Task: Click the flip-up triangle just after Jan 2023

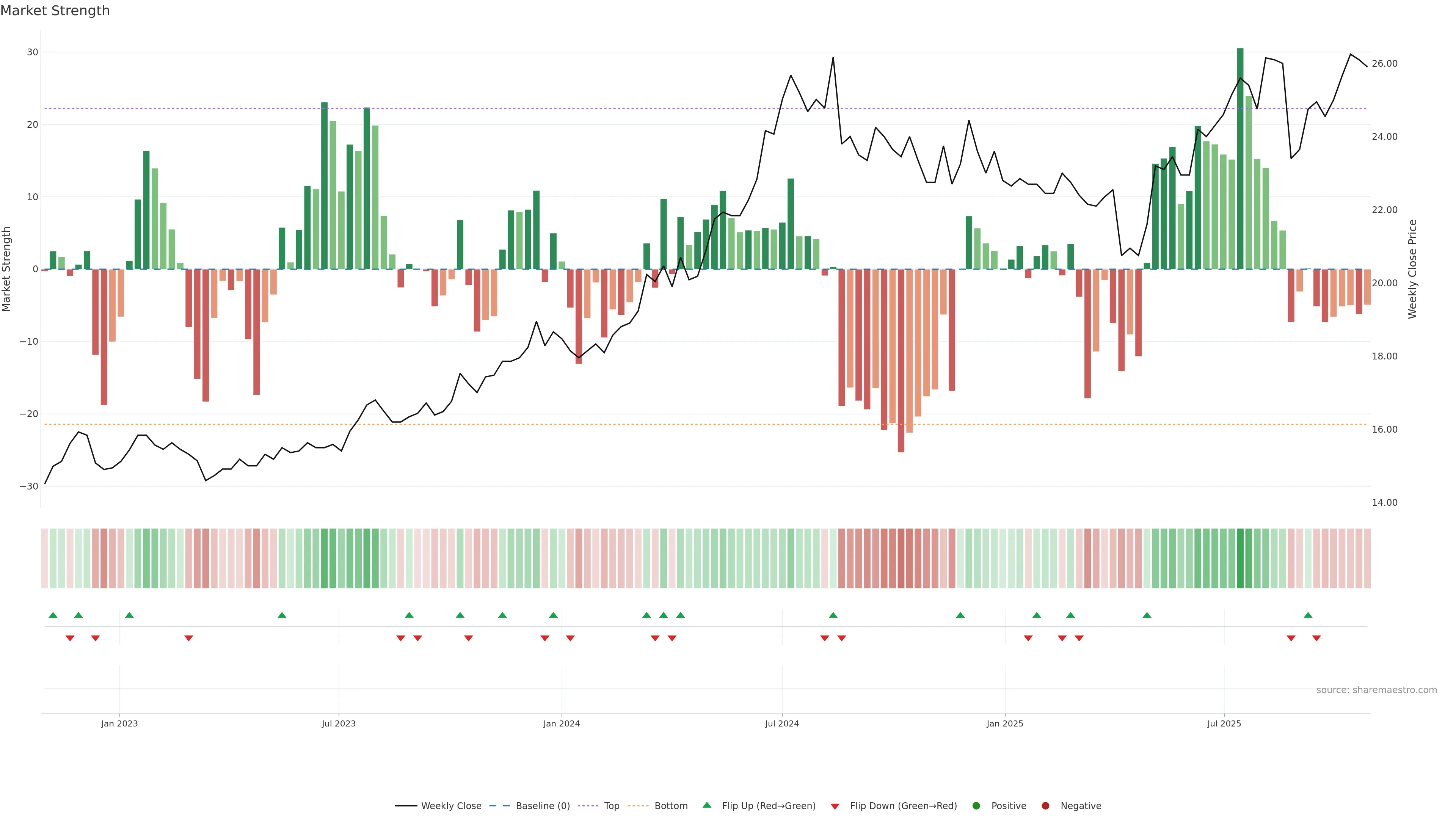Action: [x=129, y=615]
